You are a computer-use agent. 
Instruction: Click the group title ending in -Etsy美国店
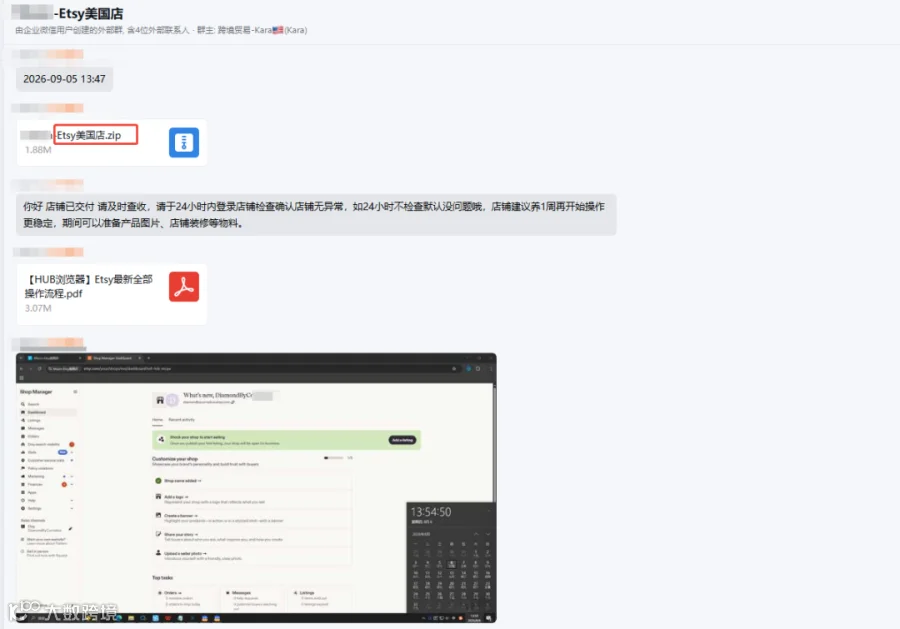(x=67, y=13)
